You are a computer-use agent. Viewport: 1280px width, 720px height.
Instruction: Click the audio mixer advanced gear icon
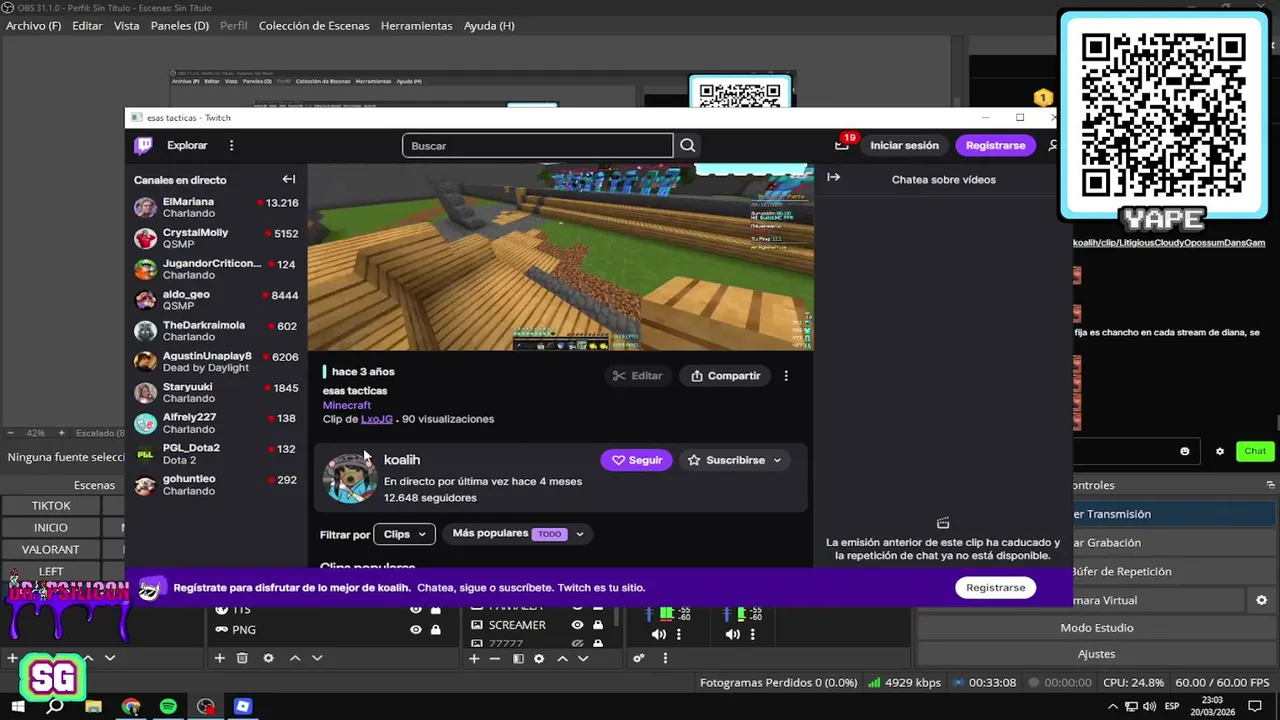[x=639, y=658]
